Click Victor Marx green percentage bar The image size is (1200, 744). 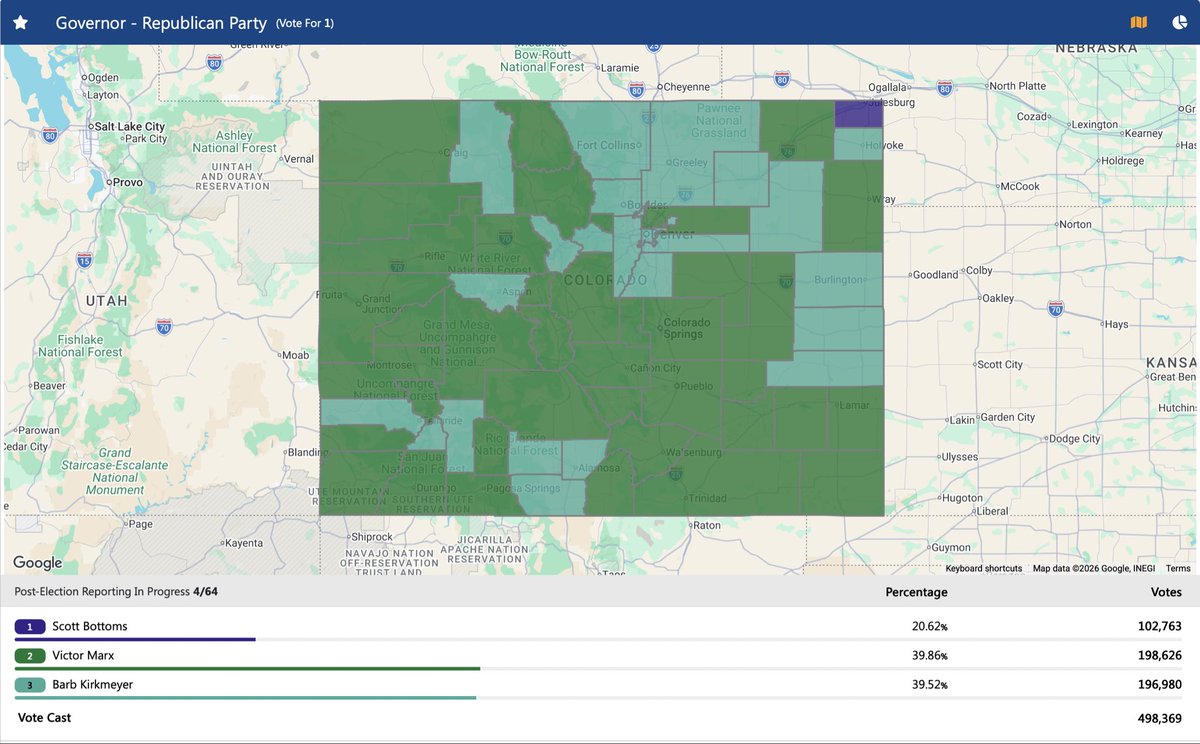tap(247, 668)
